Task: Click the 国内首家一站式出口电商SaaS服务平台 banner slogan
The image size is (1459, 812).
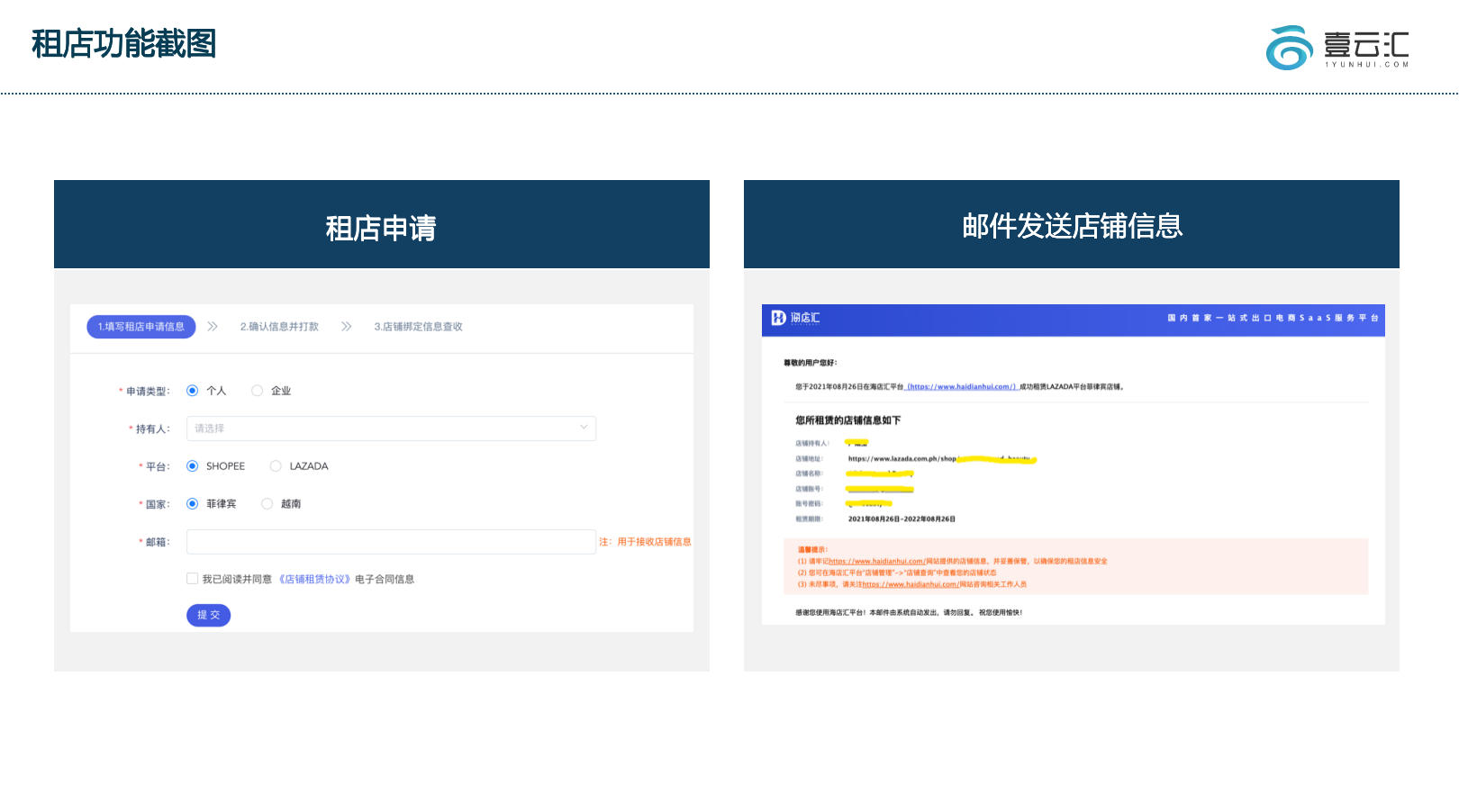Action: (1273, 318)
